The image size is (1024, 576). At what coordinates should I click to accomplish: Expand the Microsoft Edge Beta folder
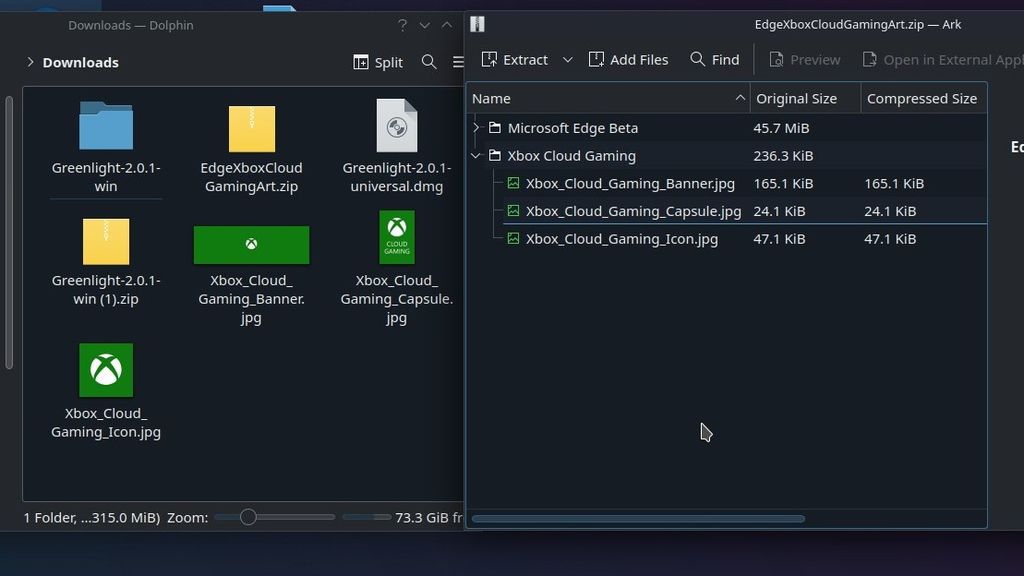click(x=475, y=128)
